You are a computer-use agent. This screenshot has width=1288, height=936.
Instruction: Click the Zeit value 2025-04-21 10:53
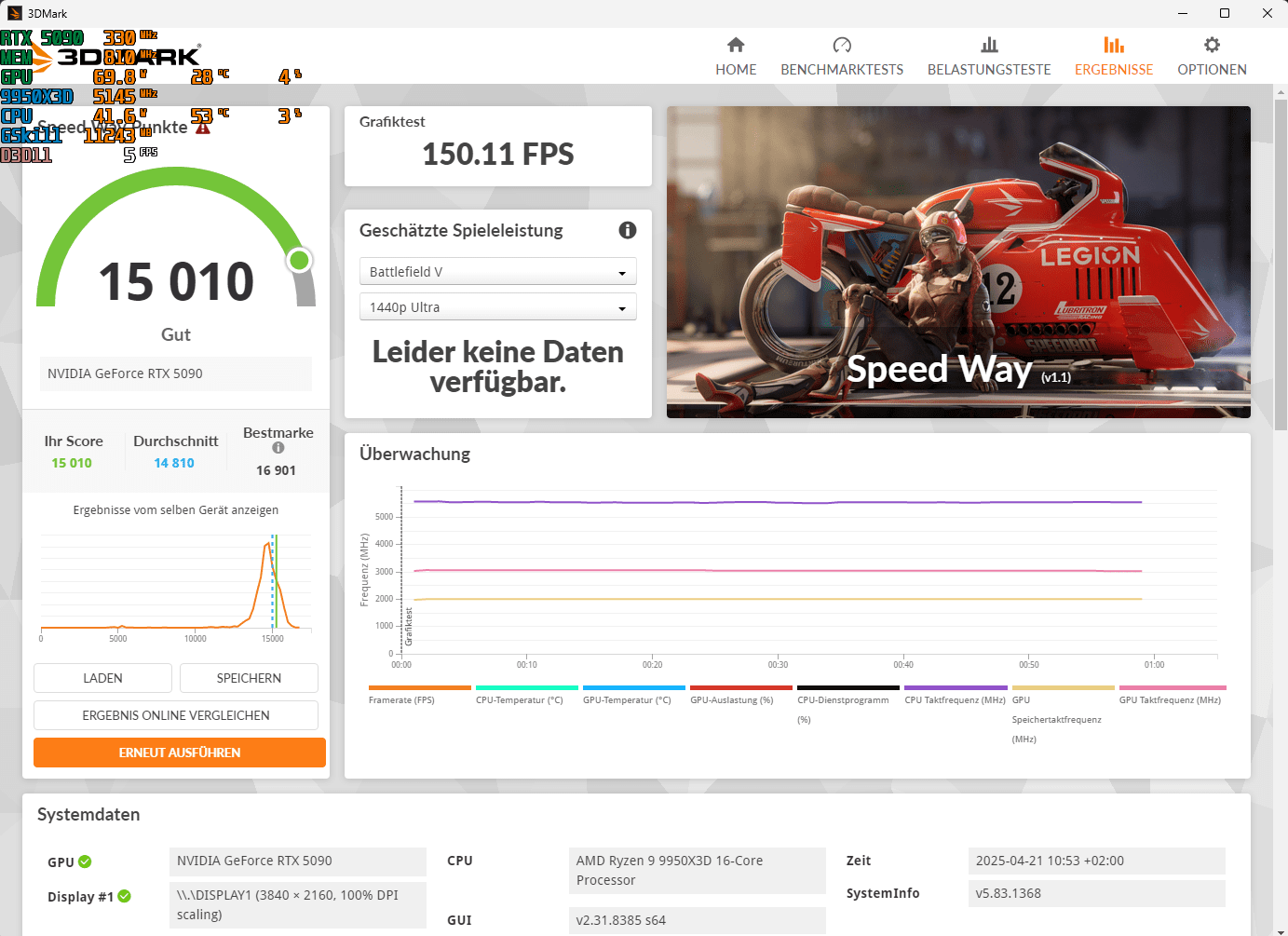coord(1097,861)
